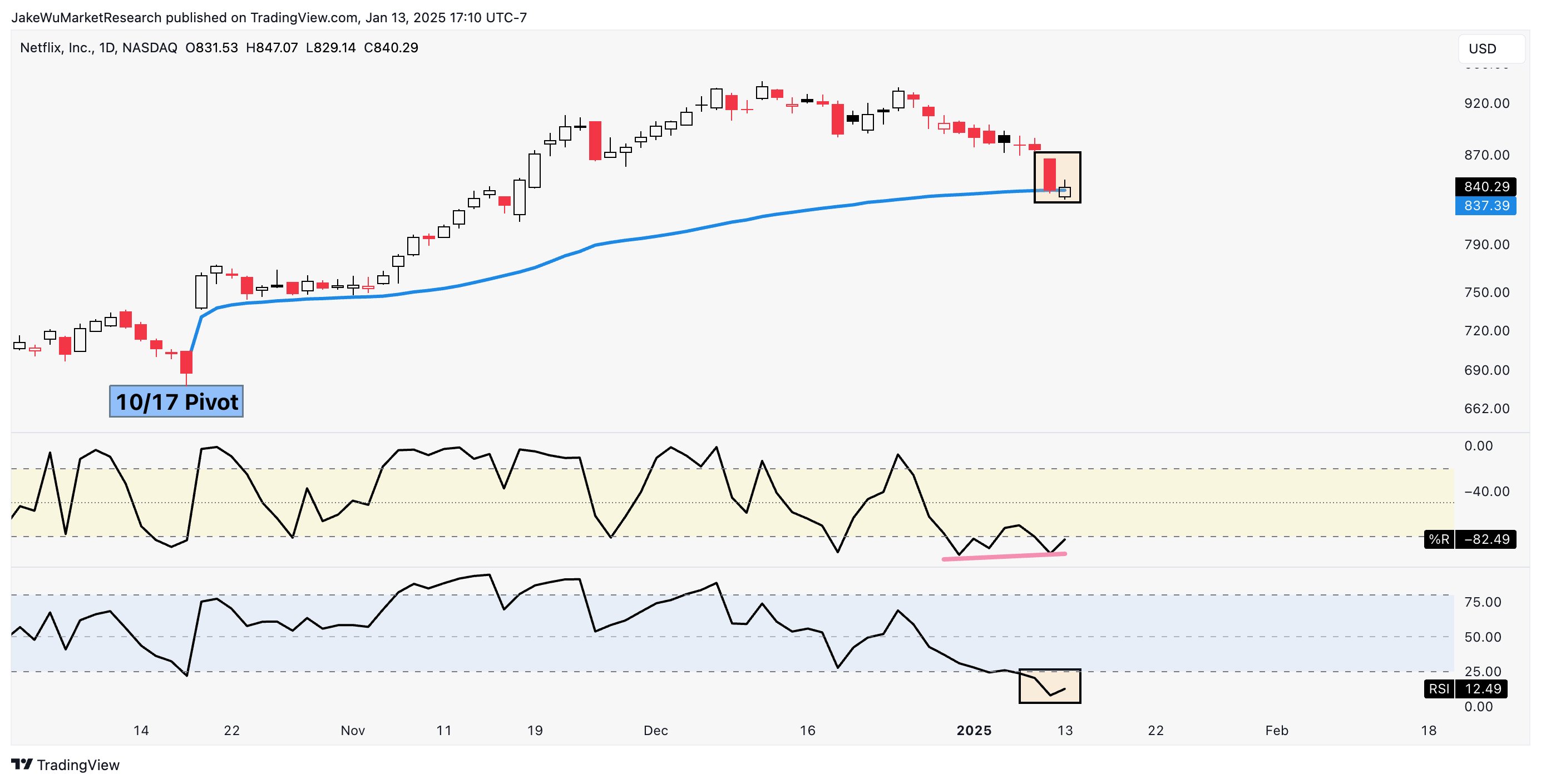Click the low value L829.14
Viewport: 1541px width, 784px height.
(x=331, y=48)
